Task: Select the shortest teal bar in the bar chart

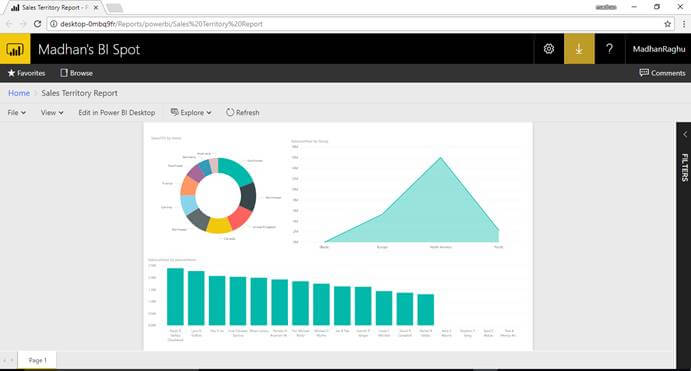Action: point(426,310)
